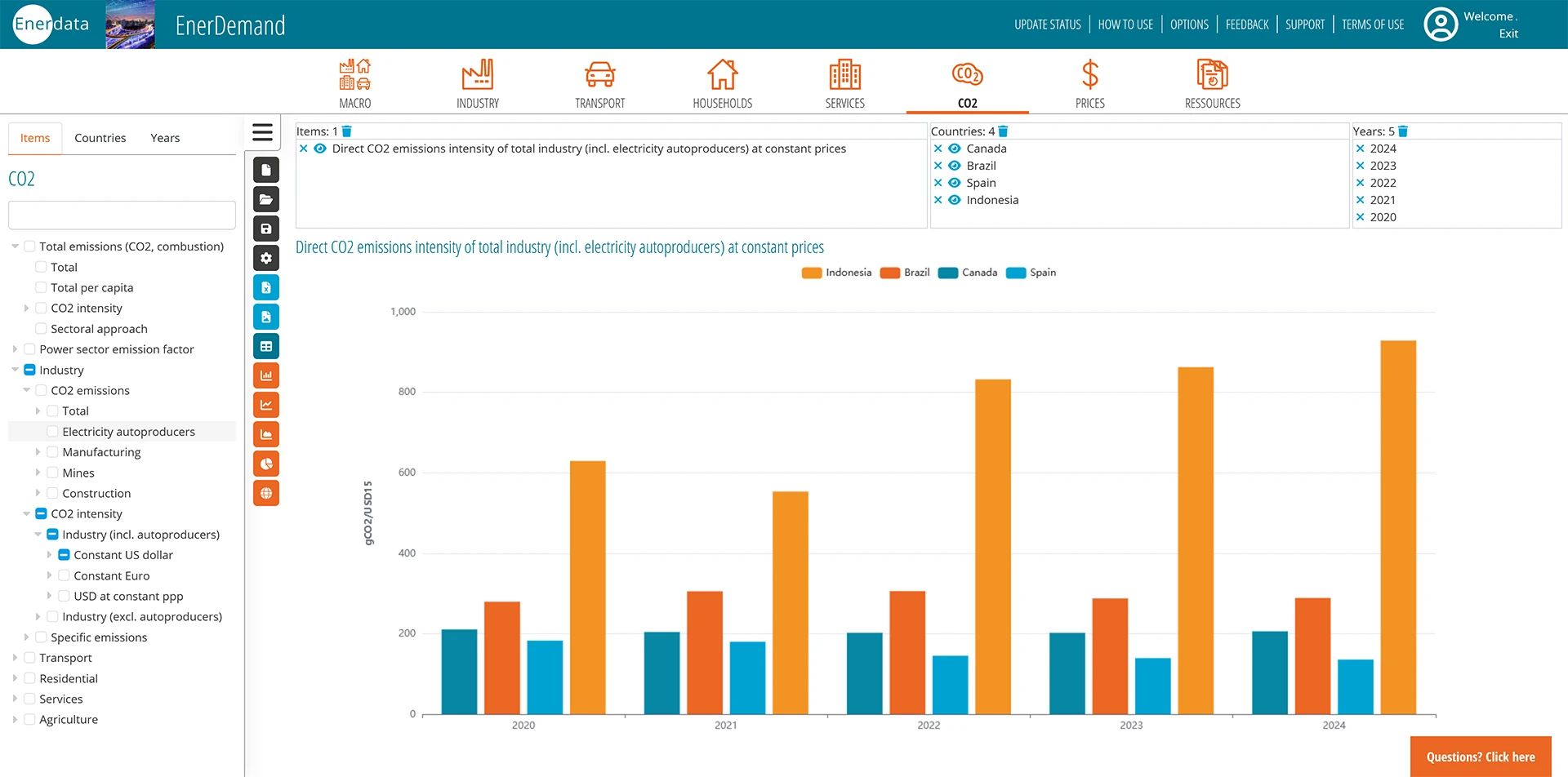1568x777 pixels.
Task: Expand the Manufacturing tree node
Action: click(x=38, y=452)
